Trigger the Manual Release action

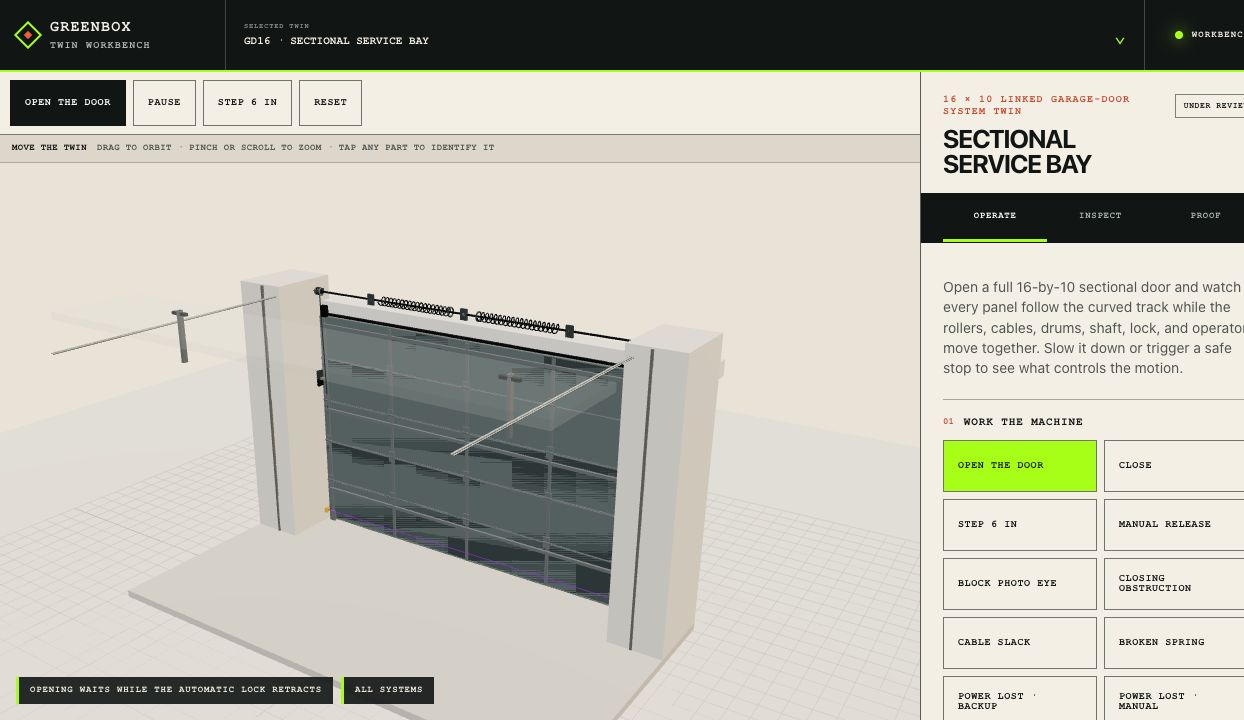point(1174,525)
